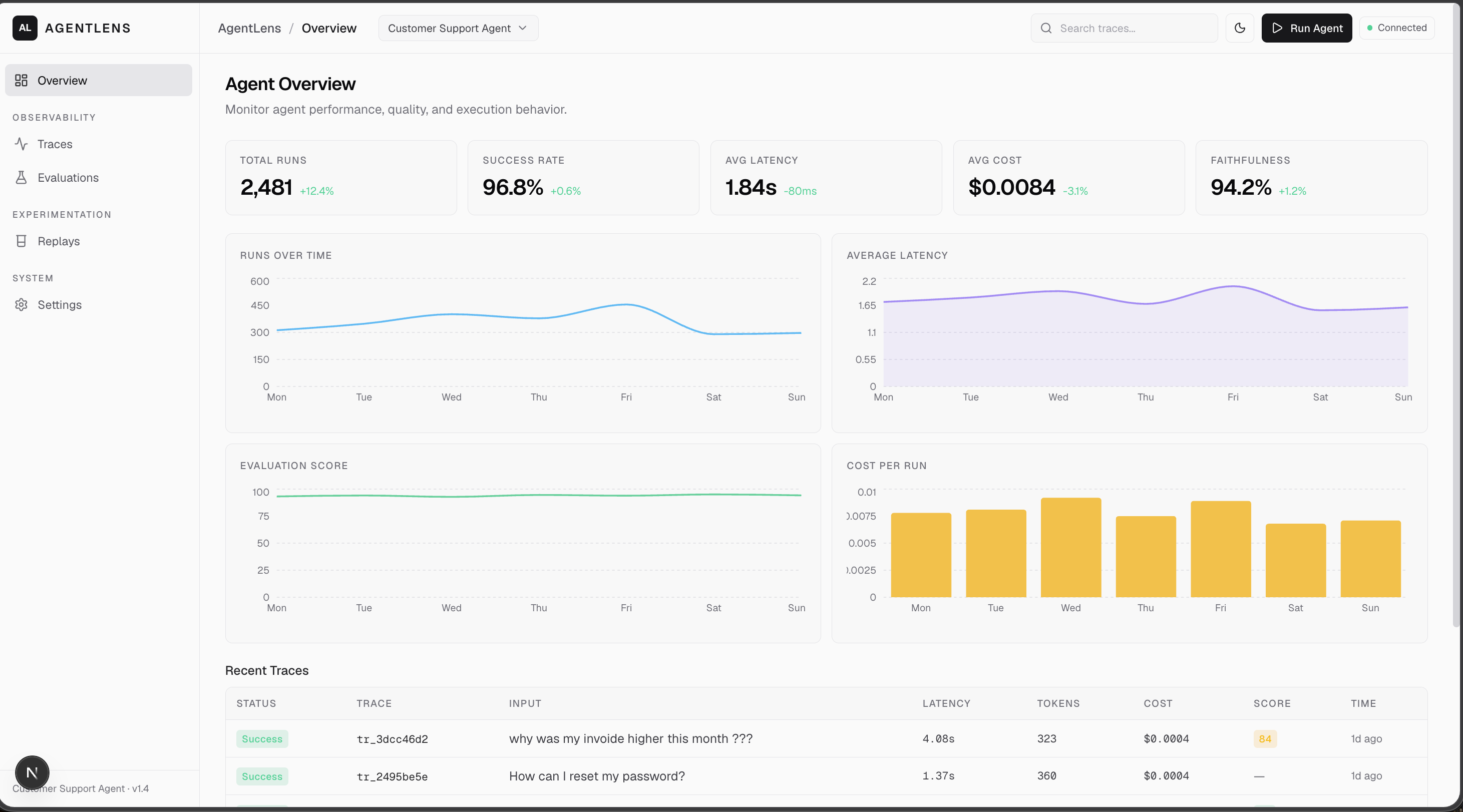Screen dimensions: 1463x812
Task: Click the Traces activity icon
Action: 22,144
